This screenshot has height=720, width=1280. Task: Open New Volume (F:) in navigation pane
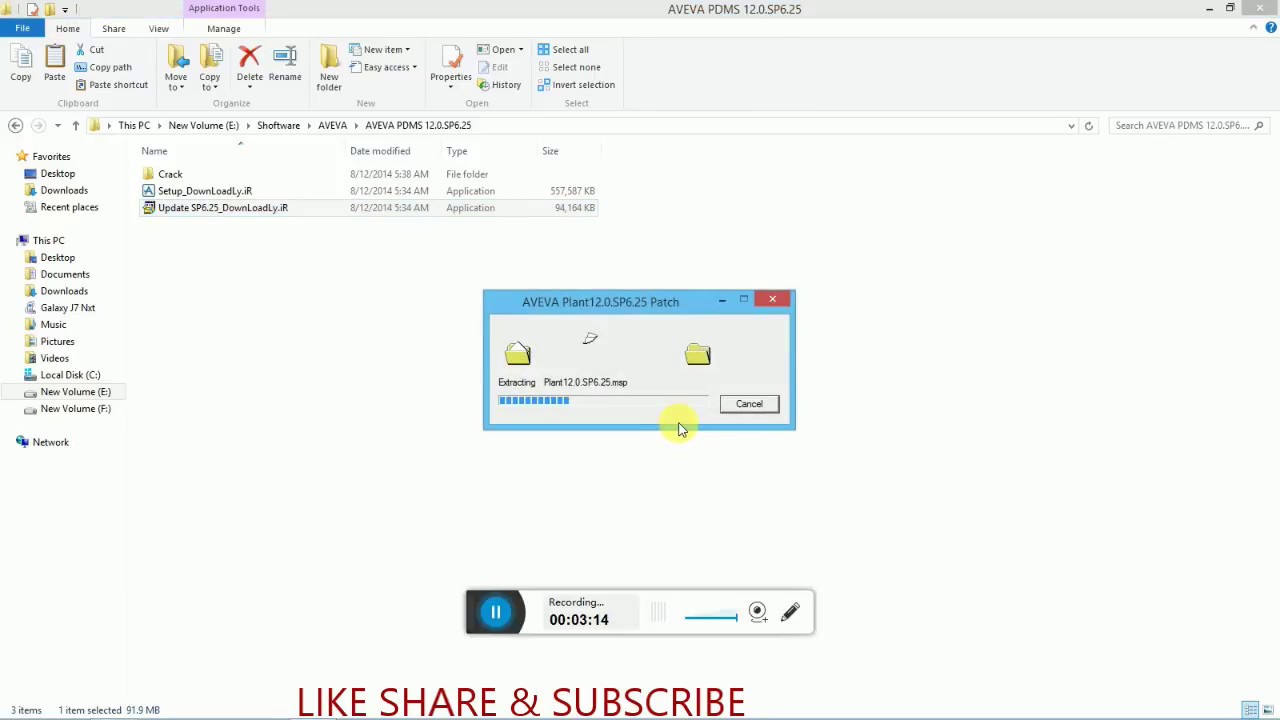pyautogui.click(x=75, y=409)
